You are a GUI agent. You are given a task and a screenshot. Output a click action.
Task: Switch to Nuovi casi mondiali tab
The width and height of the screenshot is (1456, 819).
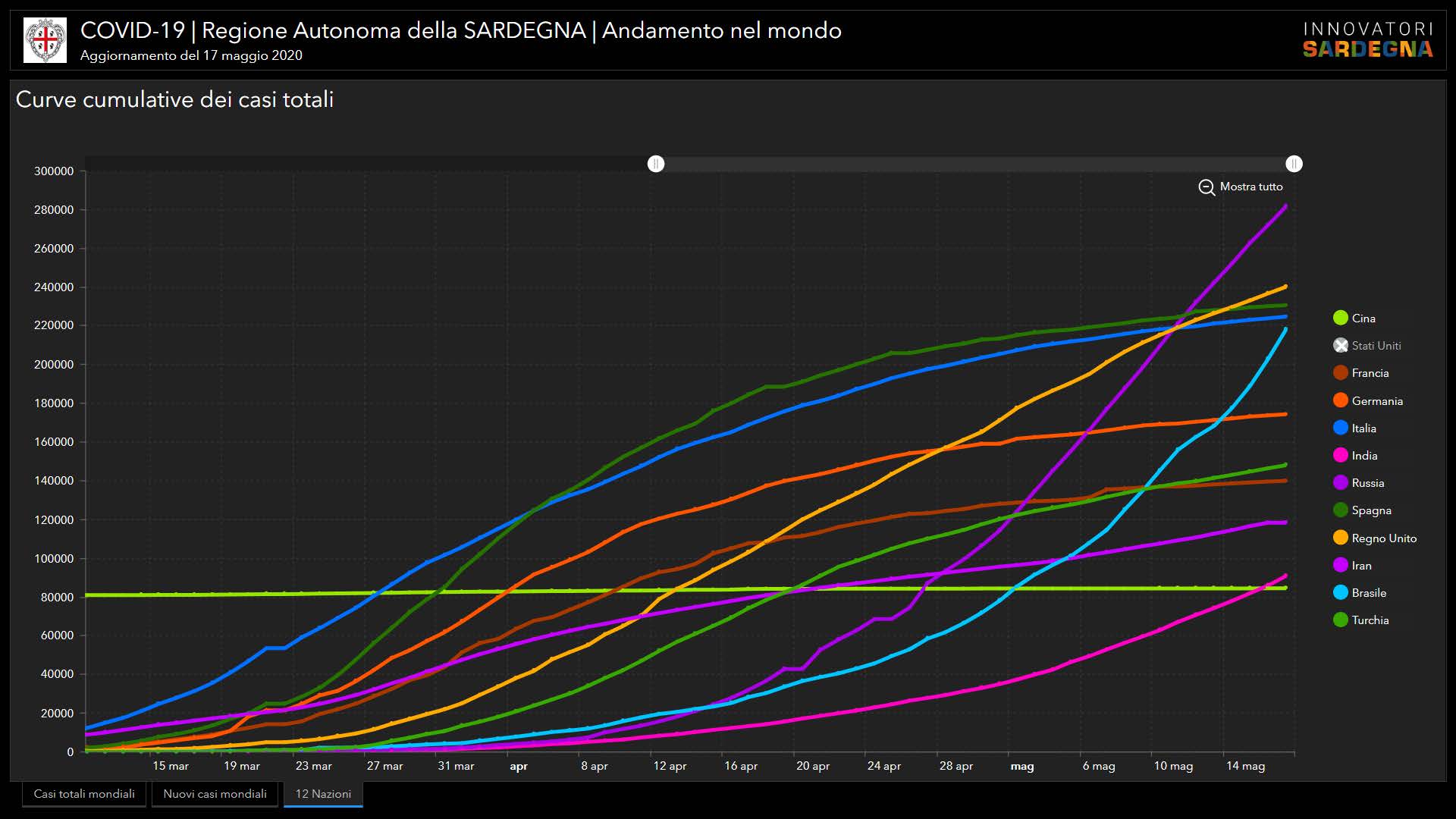(215, 794)
